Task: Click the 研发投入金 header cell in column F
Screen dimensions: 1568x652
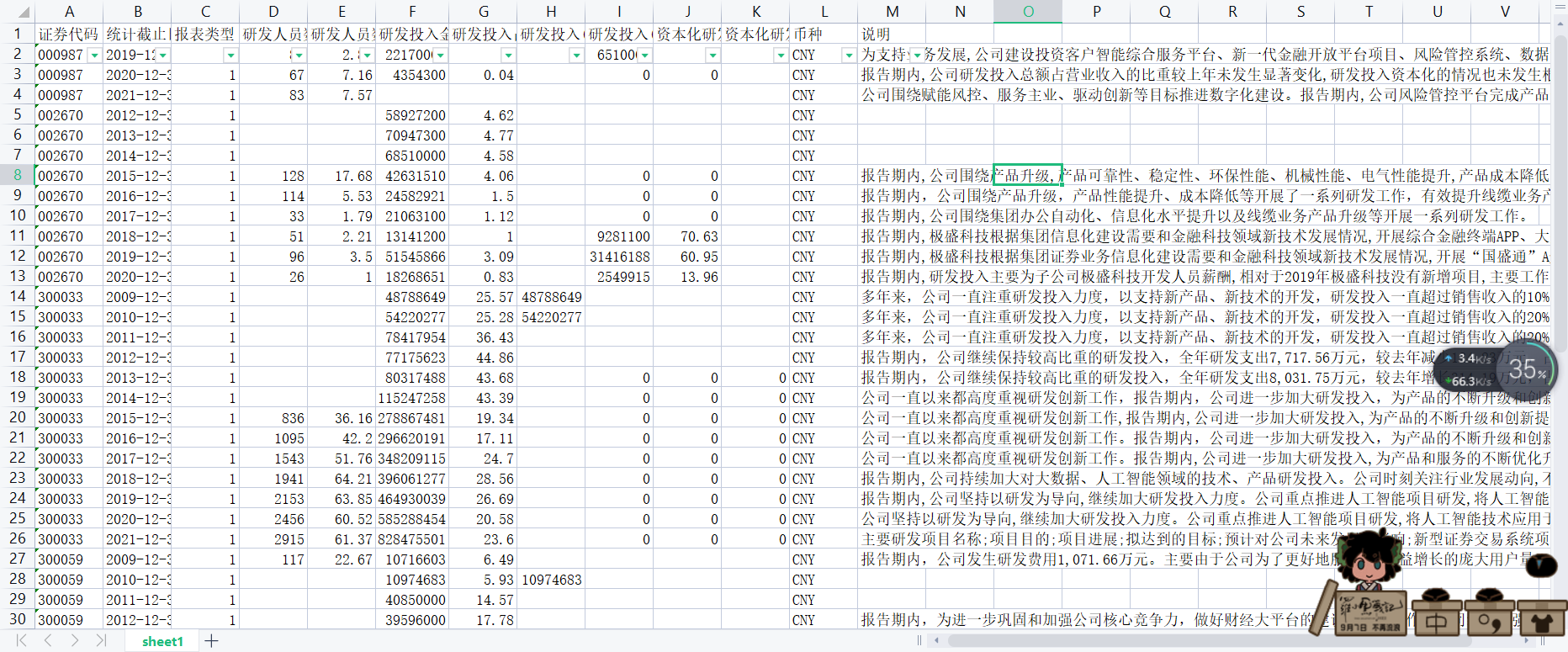Action: (x=412, y=34)
